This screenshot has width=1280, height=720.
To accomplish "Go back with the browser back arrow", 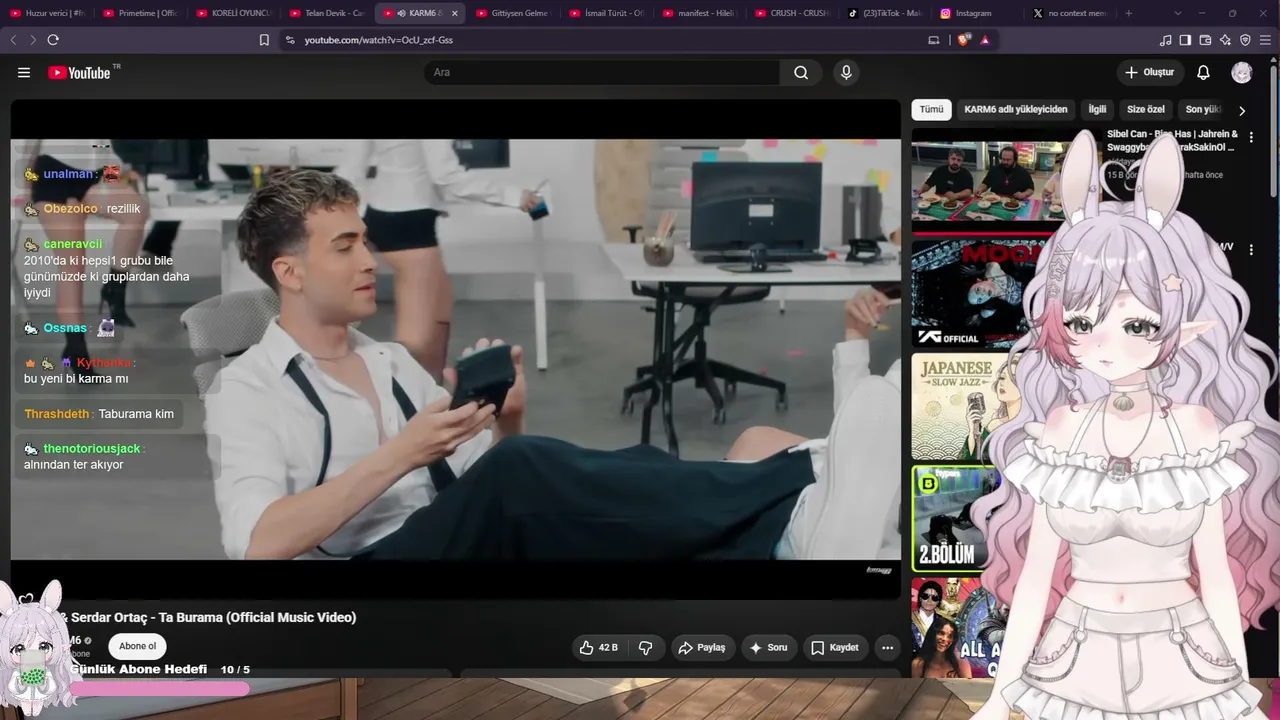I will pyautogui.click(x=13, y=40).
